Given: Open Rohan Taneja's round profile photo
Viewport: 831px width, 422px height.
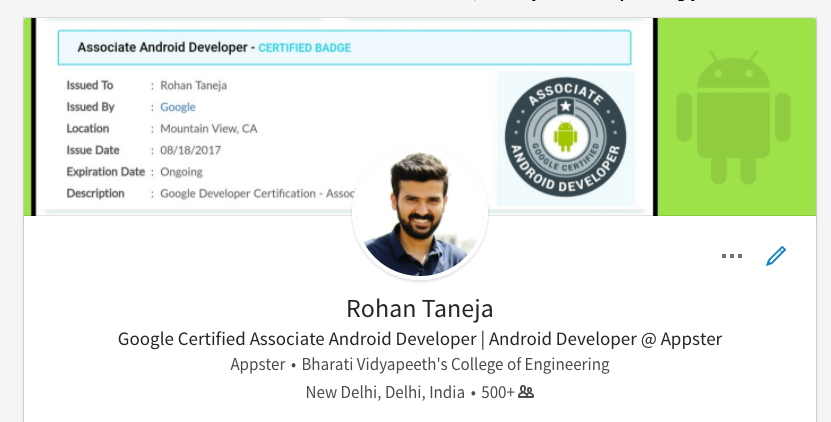Looking at the screenshot, I should point(420,214).
